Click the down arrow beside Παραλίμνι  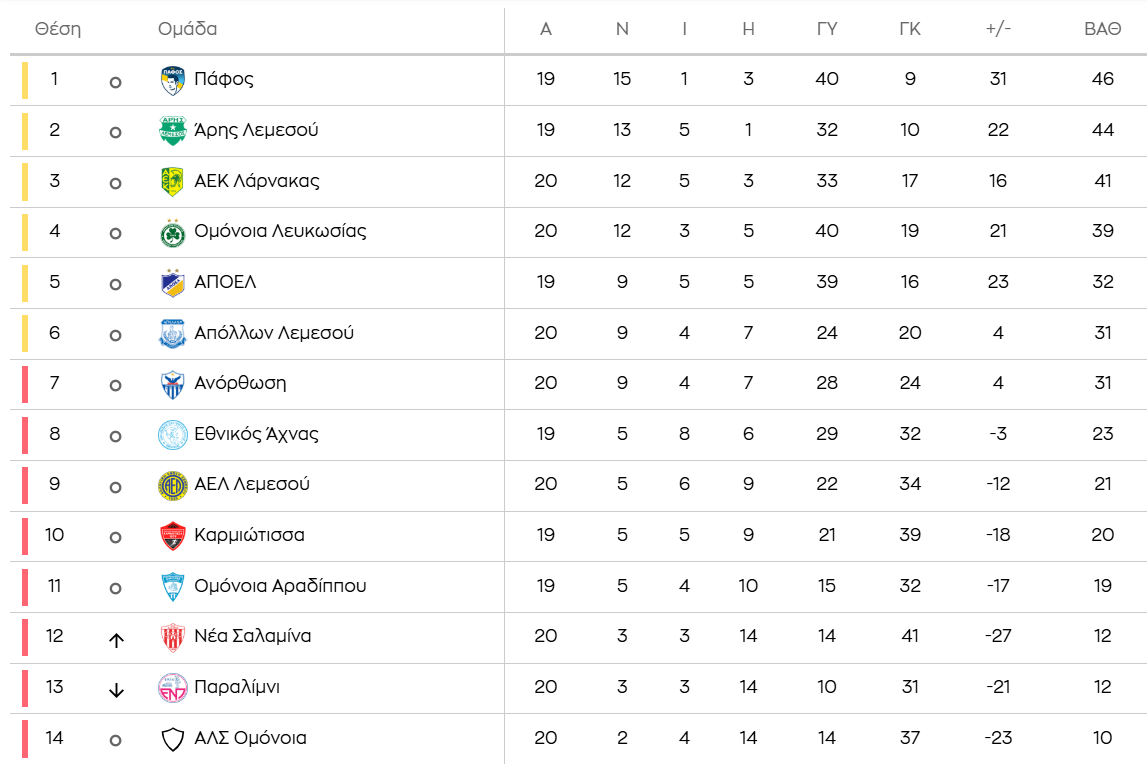[116, 690]
